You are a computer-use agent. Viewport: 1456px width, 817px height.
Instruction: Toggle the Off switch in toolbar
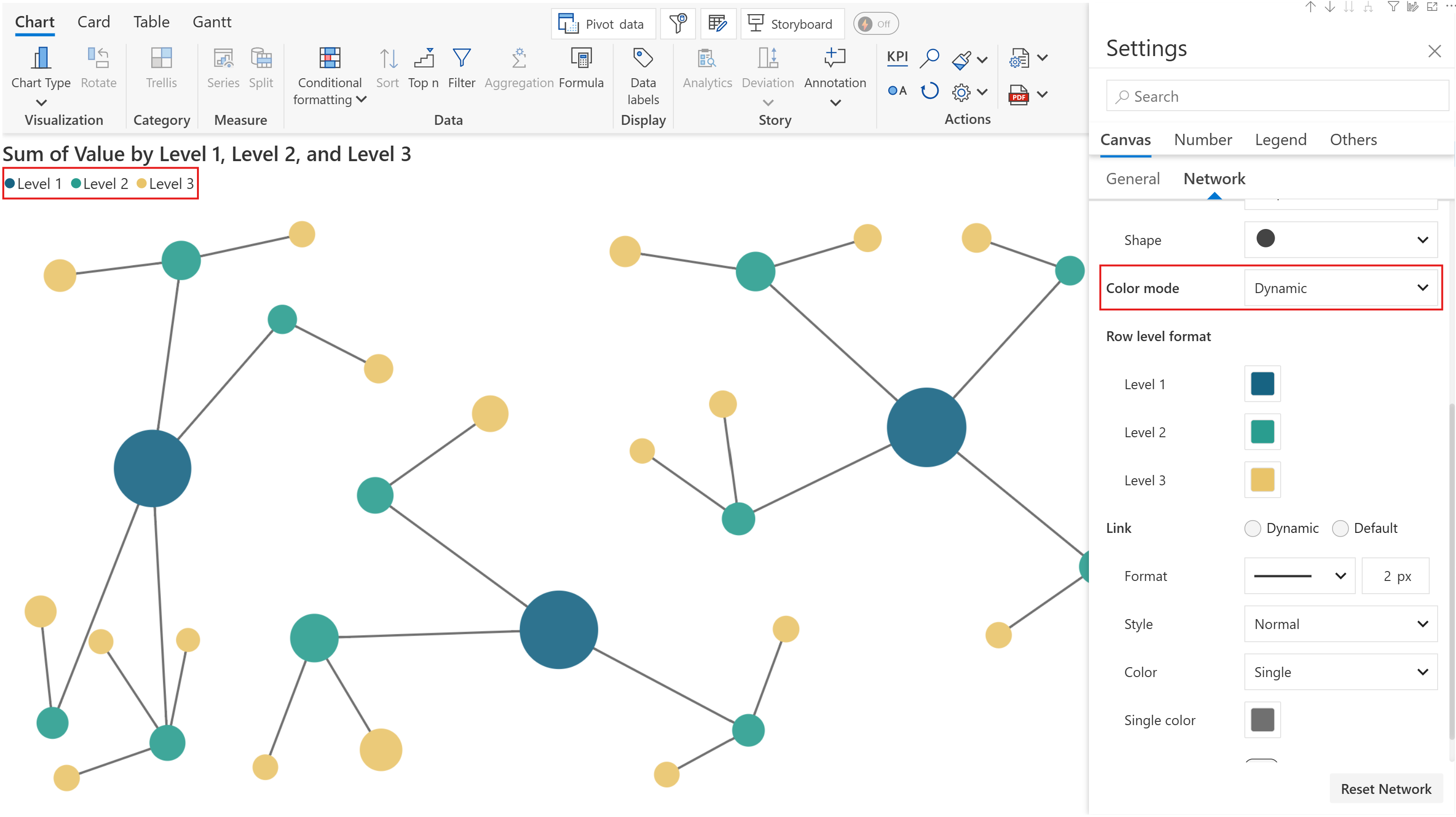[x=875, y=24]
